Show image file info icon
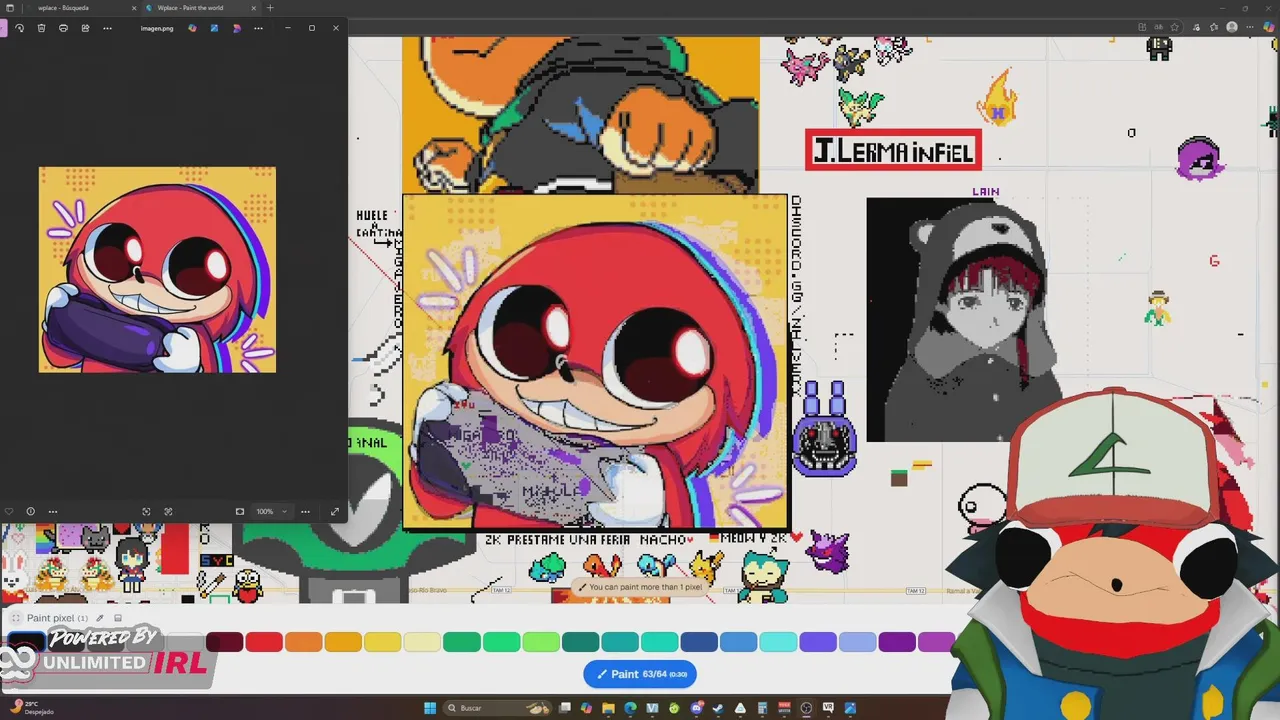The image size is (1280, 720). click(x=30, y=511)
